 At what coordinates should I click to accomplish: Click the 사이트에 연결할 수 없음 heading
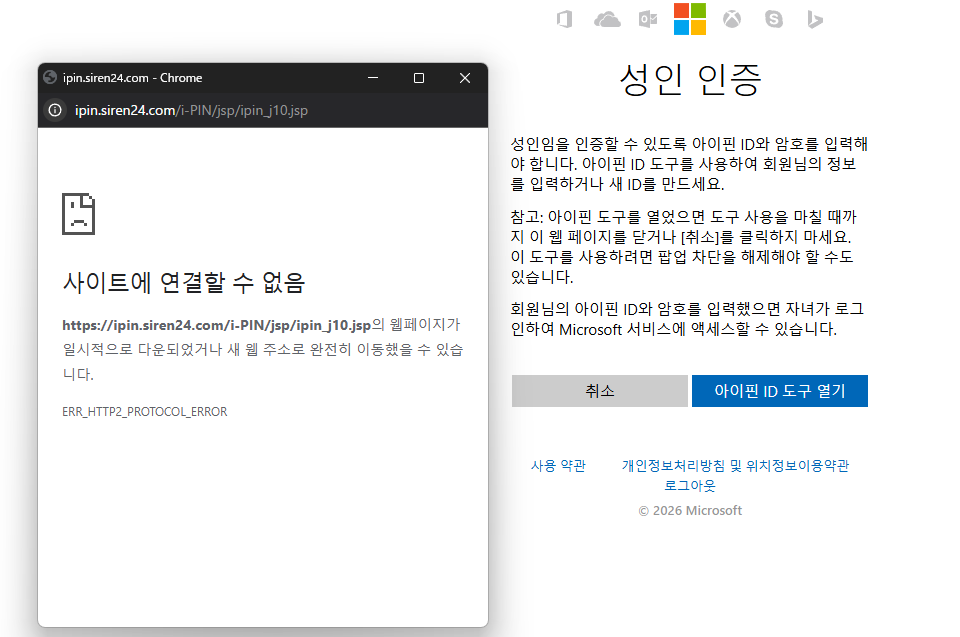tap(184, 282)
